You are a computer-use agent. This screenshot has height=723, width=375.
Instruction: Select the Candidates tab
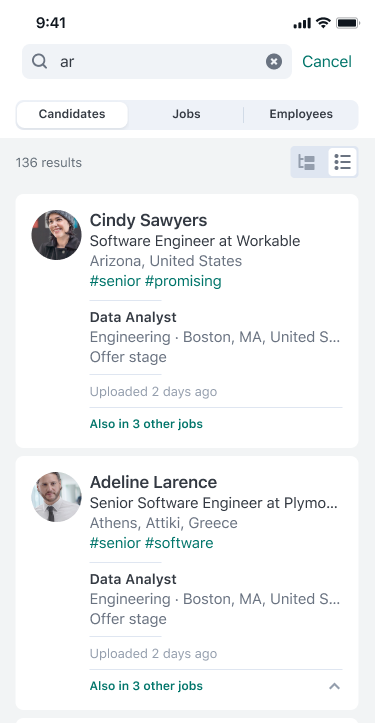click(72, 114)
